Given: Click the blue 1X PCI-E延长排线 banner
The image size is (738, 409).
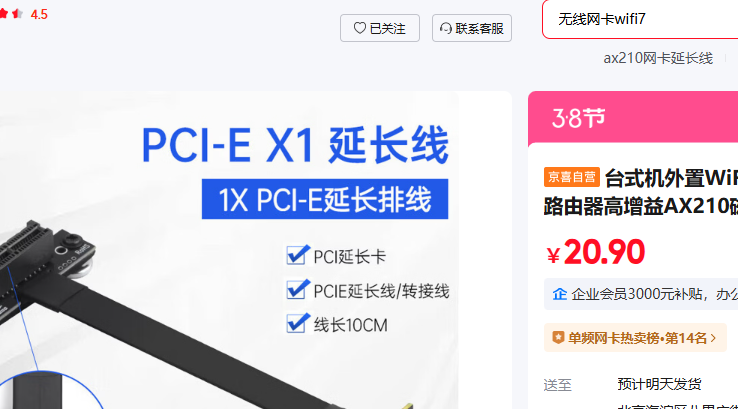Looking at the screenshot, I should pos(325,199).
